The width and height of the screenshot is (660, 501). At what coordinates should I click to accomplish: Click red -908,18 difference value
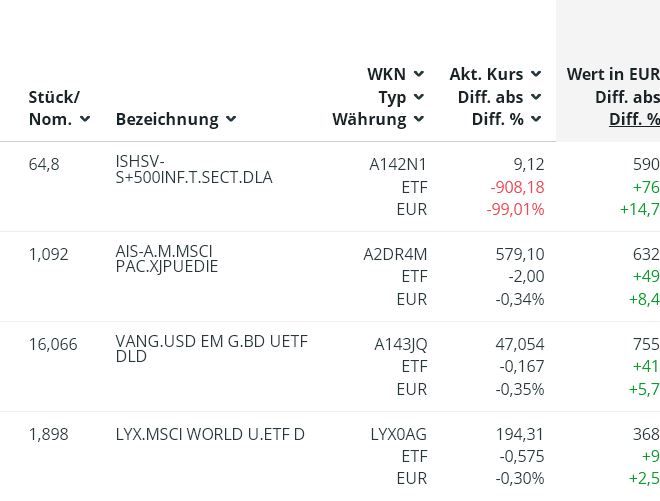517,187
